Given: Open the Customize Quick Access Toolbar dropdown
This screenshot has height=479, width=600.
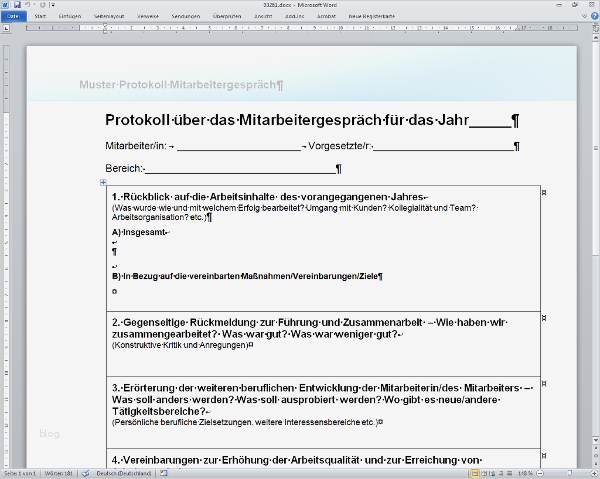Looking at the screenshot, I should [52, 5].
